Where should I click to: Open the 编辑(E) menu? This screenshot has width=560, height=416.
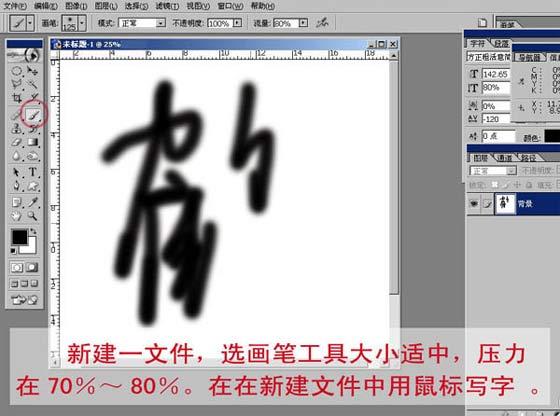click(x=46, y=6)
